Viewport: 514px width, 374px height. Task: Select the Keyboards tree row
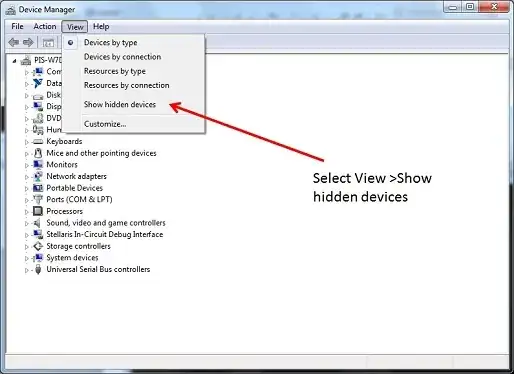[x=64, y=141]
